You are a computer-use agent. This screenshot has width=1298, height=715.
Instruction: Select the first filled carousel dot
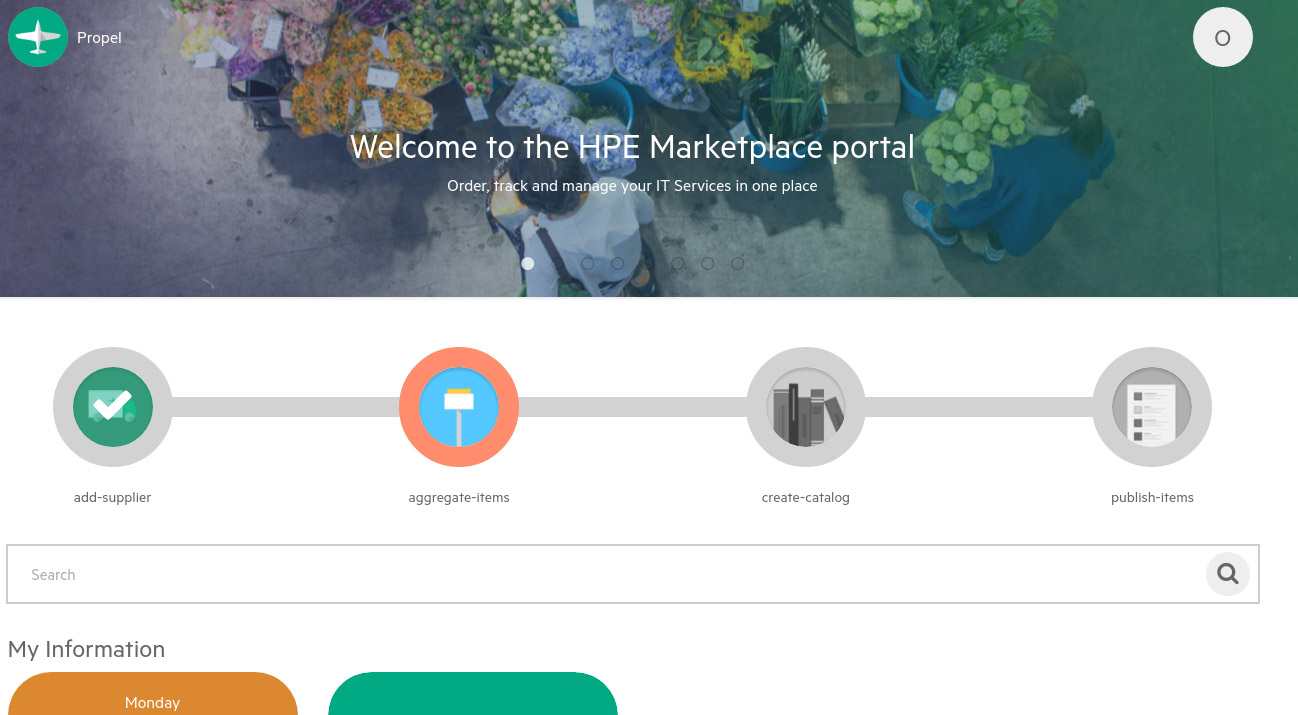pyautogui.click(x=528, y=263)
